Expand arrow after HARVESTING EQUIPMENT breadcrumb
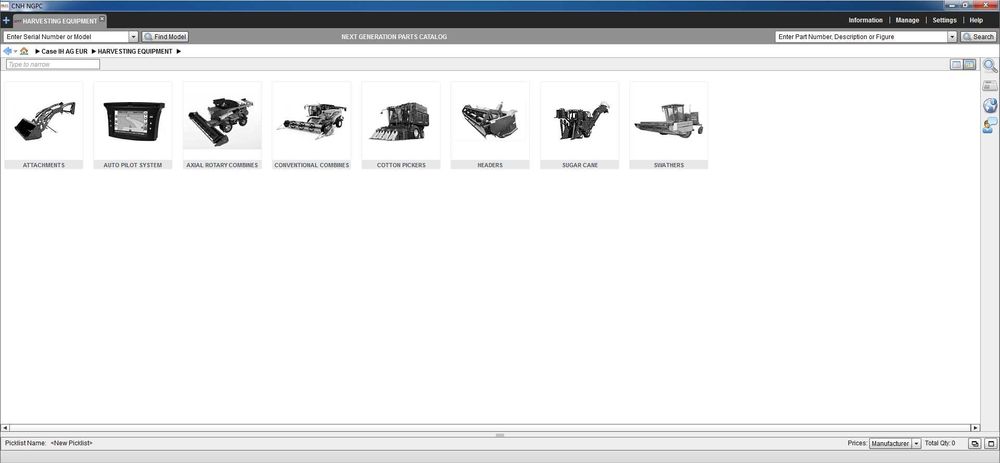1000x463 pixels. (179, 51)
